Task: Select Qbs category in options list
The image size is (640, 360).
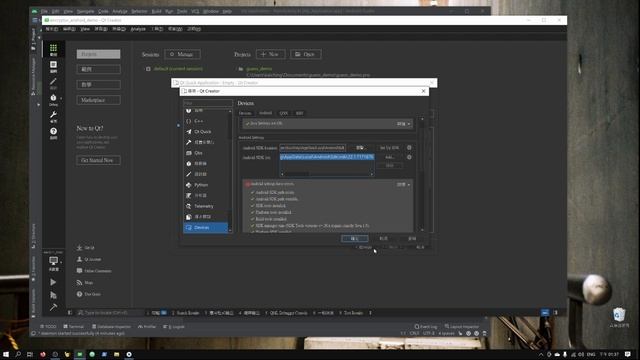Action: (206, 153)
